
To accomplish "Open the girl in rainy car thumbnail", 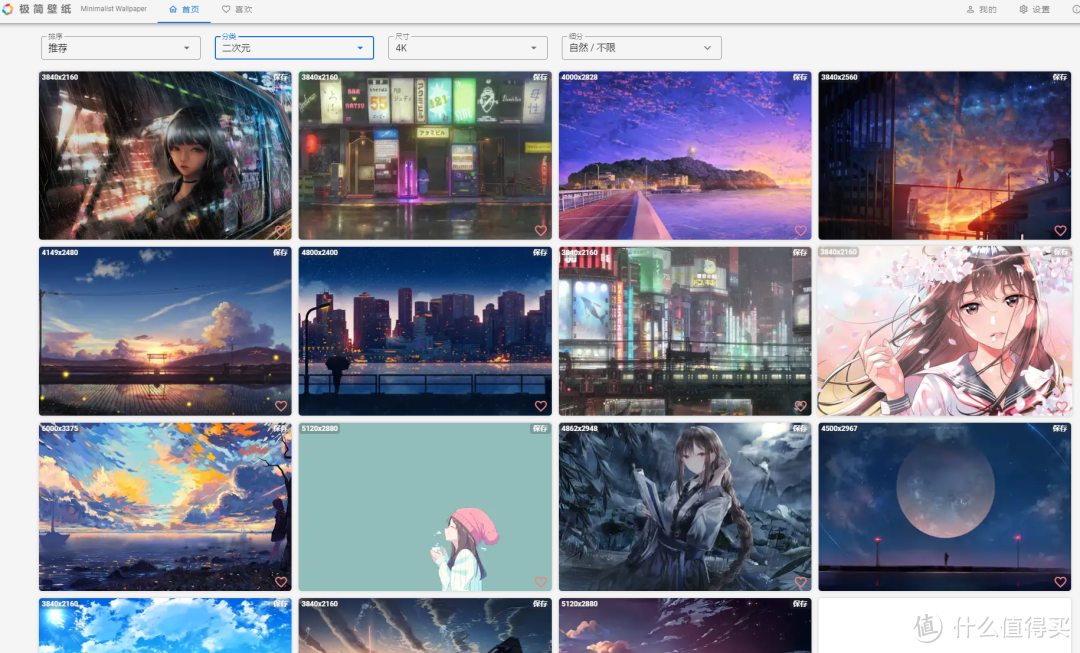I will (165, 156).
